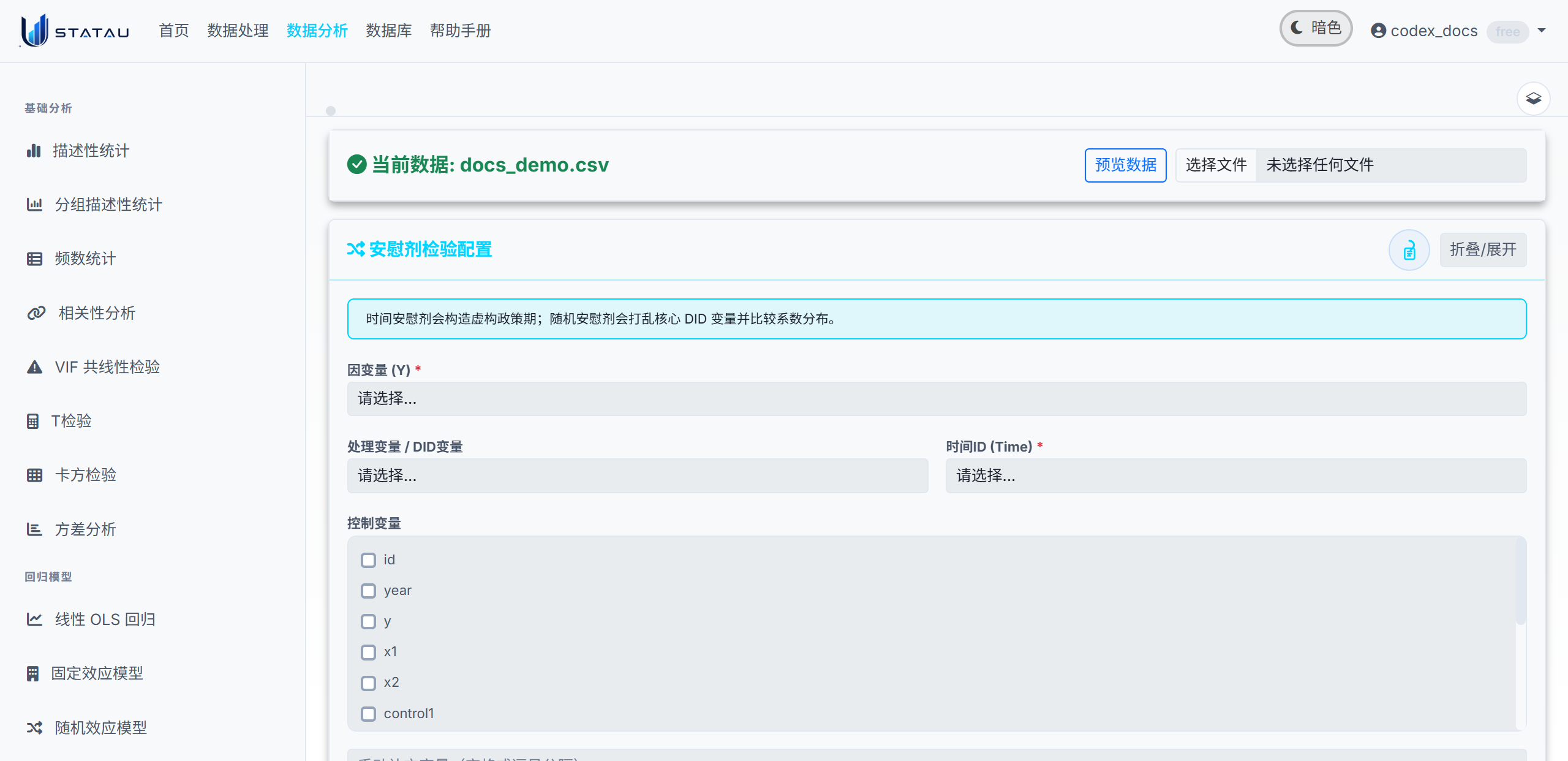Image resolution: width=1568 pixels, height=761 pixels.
Task: Open the 时间ID (Time) dropdown
Action: pos(1236,475)
